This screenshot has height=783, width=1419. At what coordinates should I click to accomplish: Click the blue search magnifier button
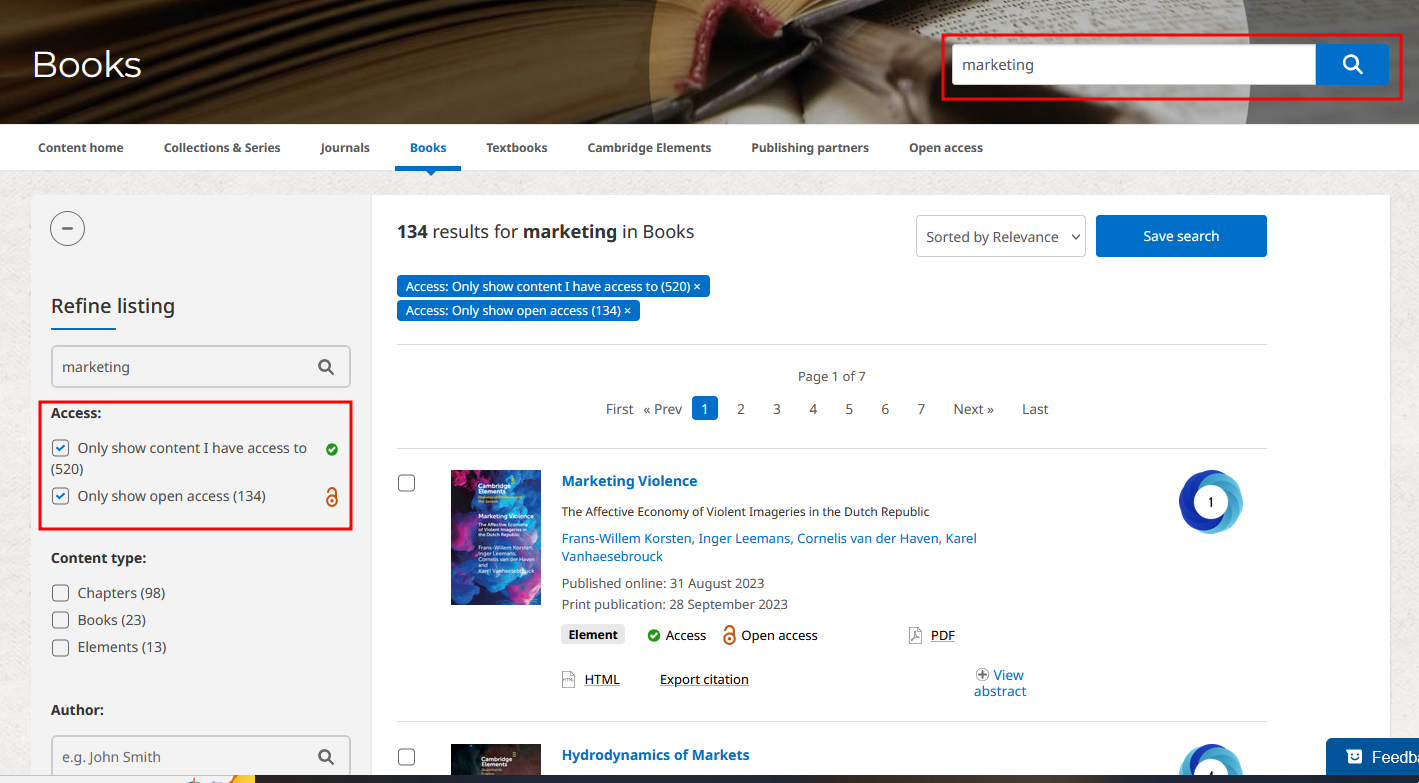[1352, 65]
